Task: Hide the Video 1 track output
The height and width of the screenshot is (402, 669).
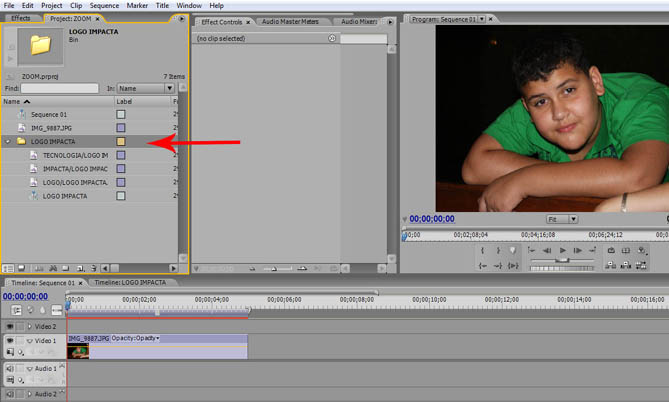Action: 11,341
